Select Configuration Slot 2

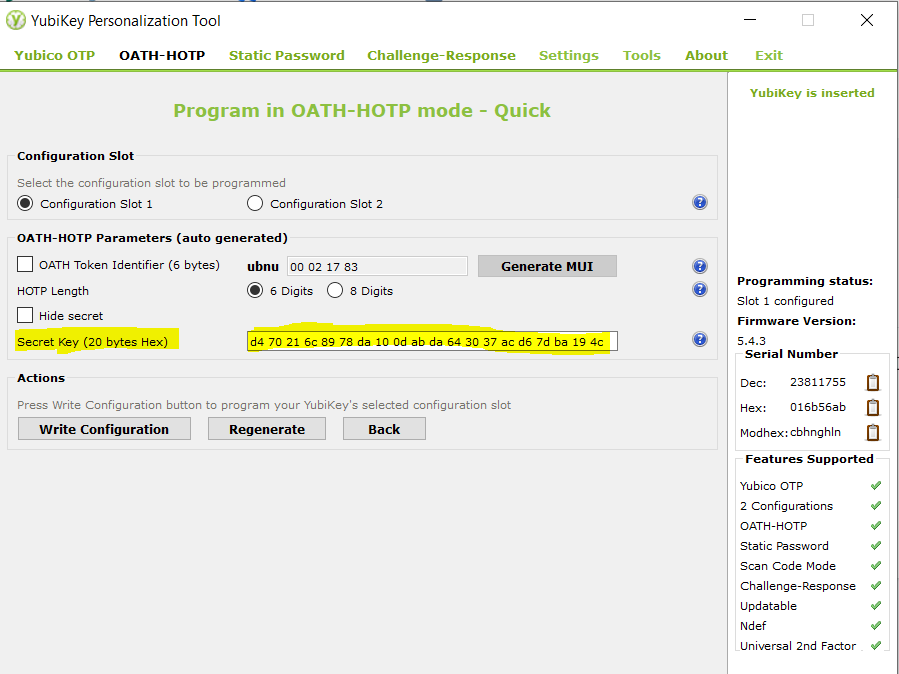[253, 203]
